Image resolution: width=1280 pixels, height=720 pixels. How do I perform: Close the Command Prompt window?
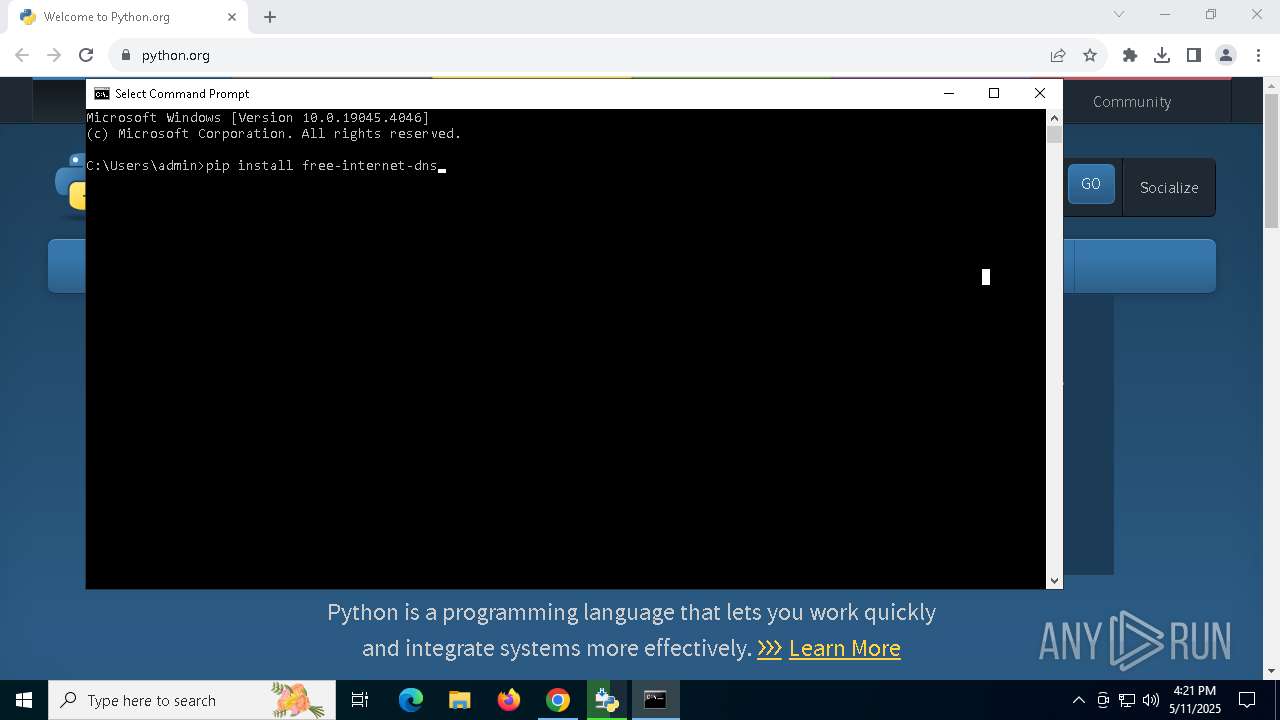1040,93
